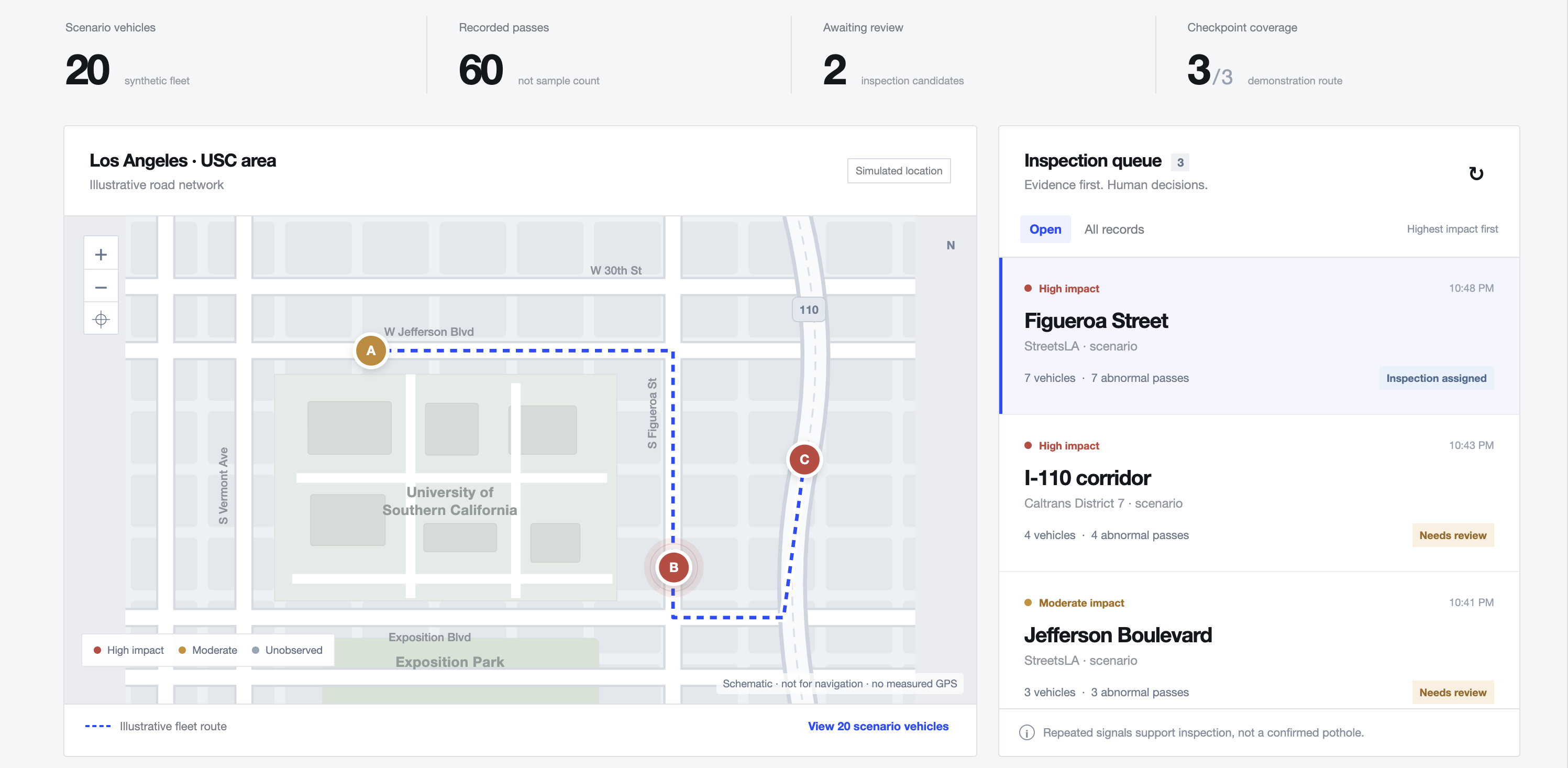The width and height of the screenshot is (1568, 768).
Task: Click the info icon beside repeated signals note
Action: [x=1027, y=733]
